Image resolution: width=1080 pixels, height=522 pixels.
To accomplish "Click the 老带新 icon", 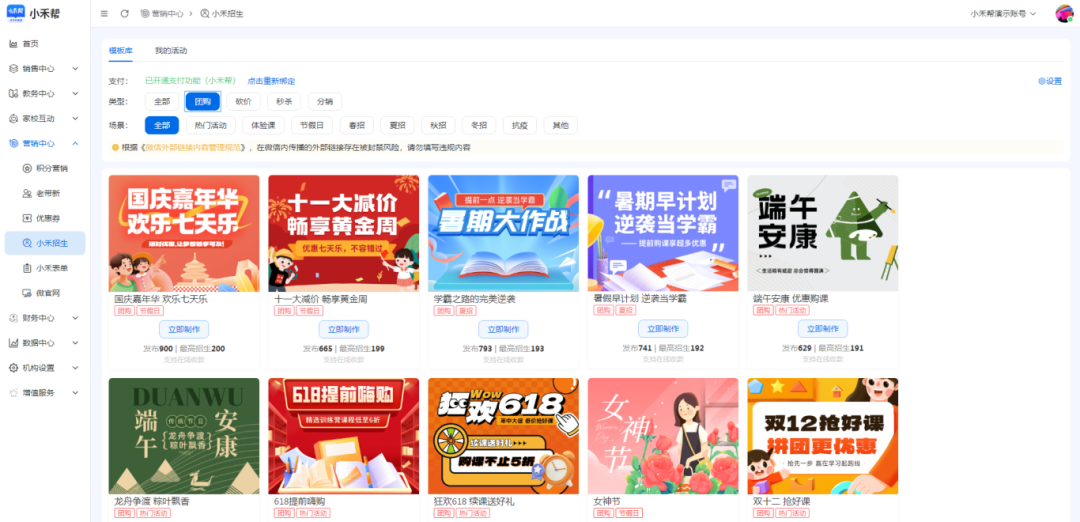I will coord(27,194).
